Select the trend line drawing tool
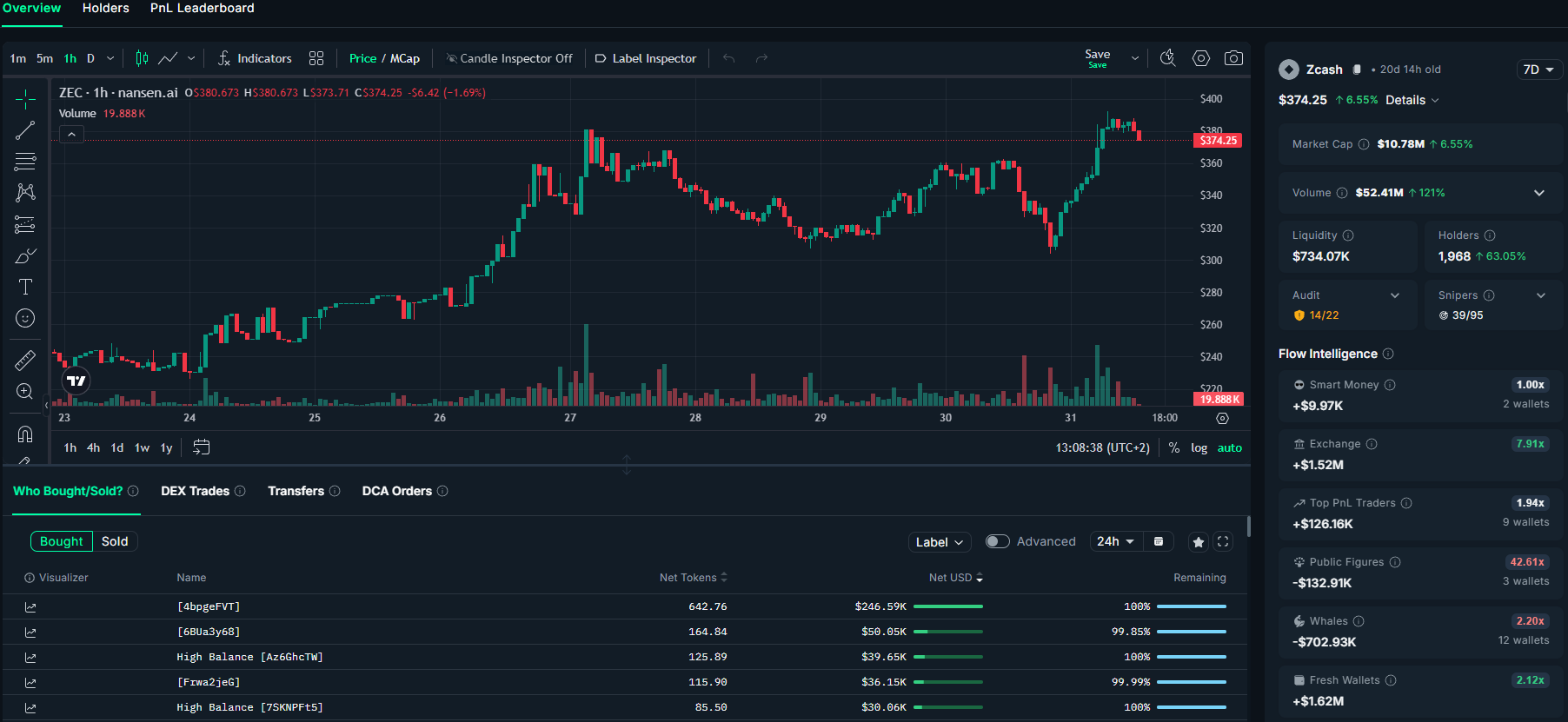 point(25,130)
